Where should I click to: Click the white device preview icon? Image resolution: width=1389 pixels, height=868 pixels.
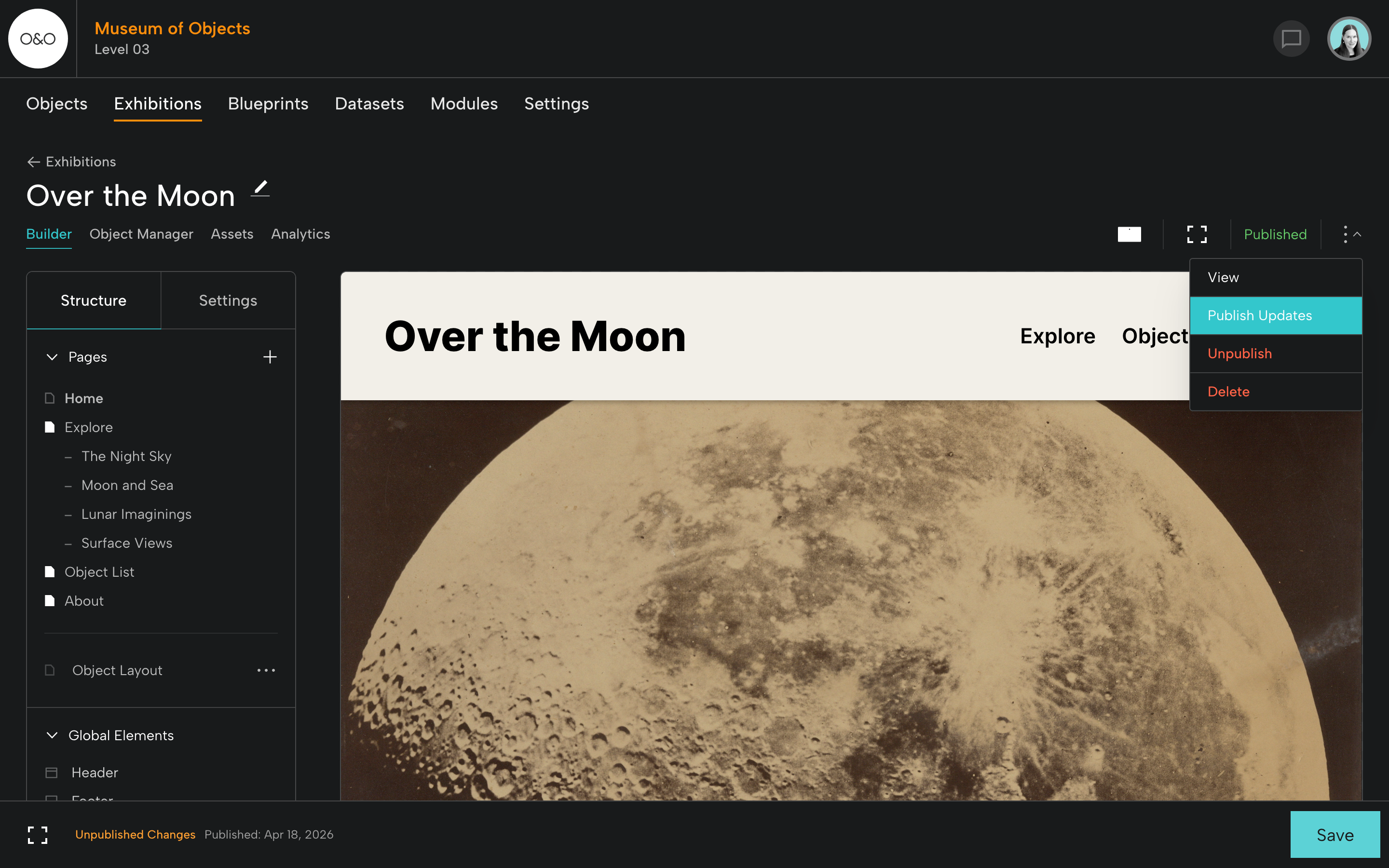pos(1129,234)
